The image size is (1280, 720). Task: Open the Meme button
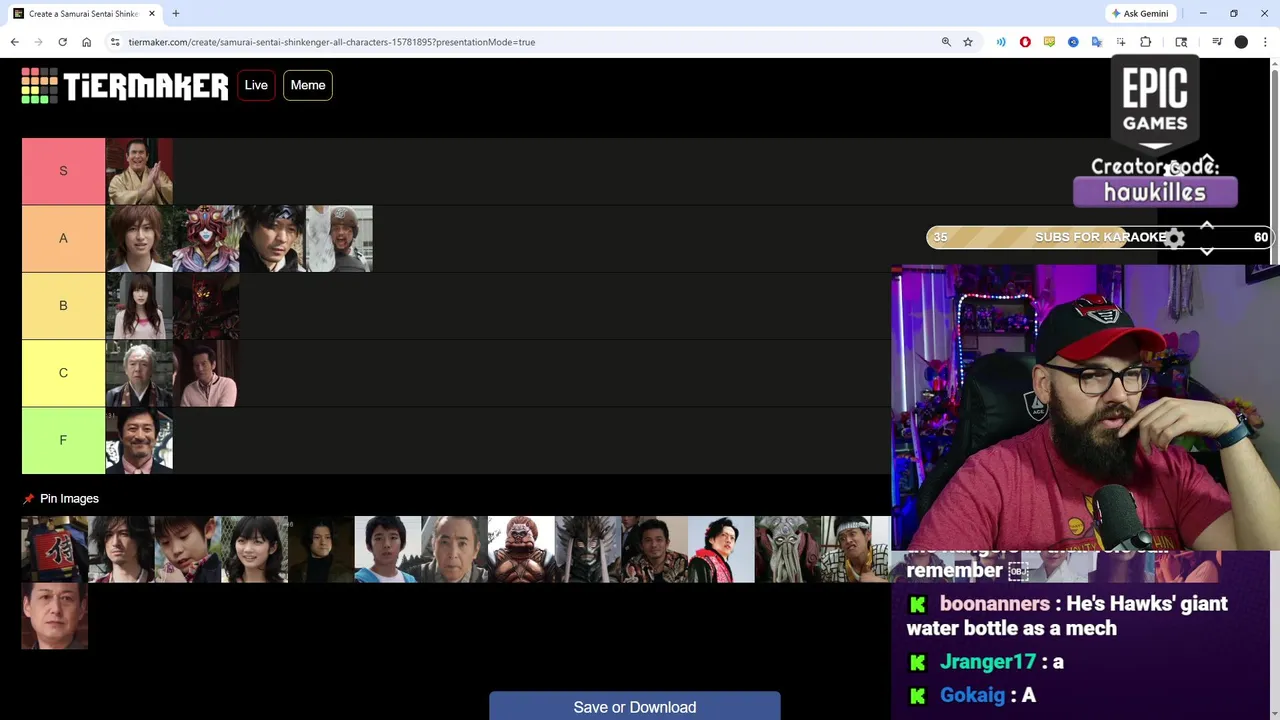(308, 85)
